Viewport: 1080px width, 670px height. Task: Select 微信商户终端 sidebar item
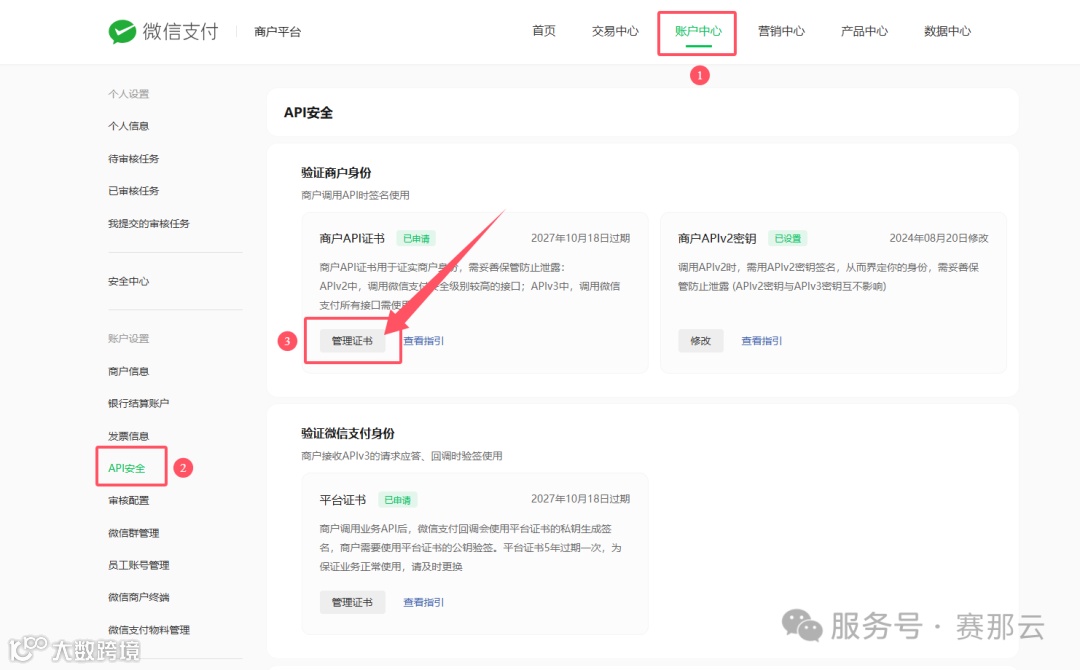[x=138, y=597]
